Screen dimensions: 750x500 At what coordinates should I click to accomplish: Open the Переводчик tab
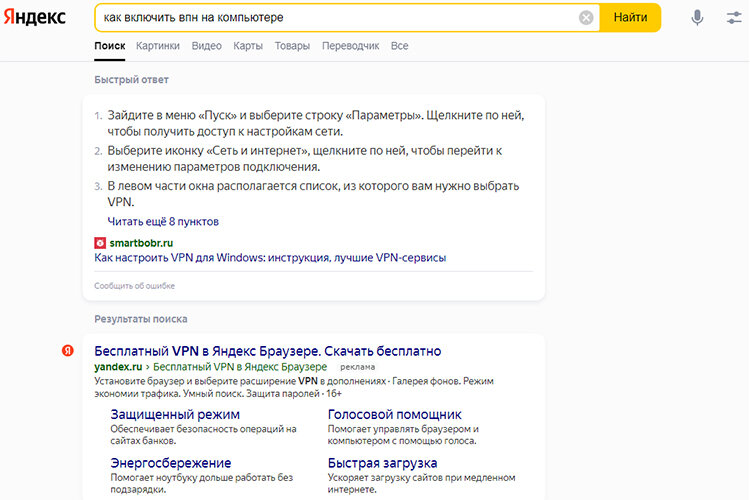(x=351, y=46)
